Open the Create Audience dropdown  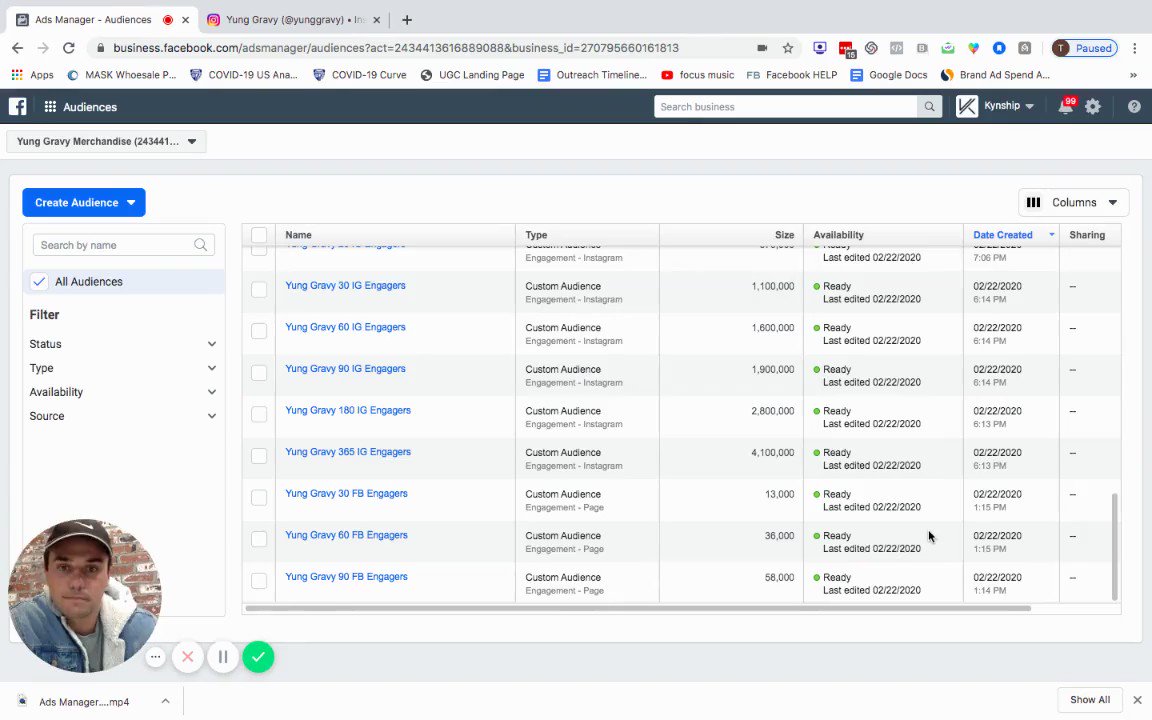(x=84, y=203)
